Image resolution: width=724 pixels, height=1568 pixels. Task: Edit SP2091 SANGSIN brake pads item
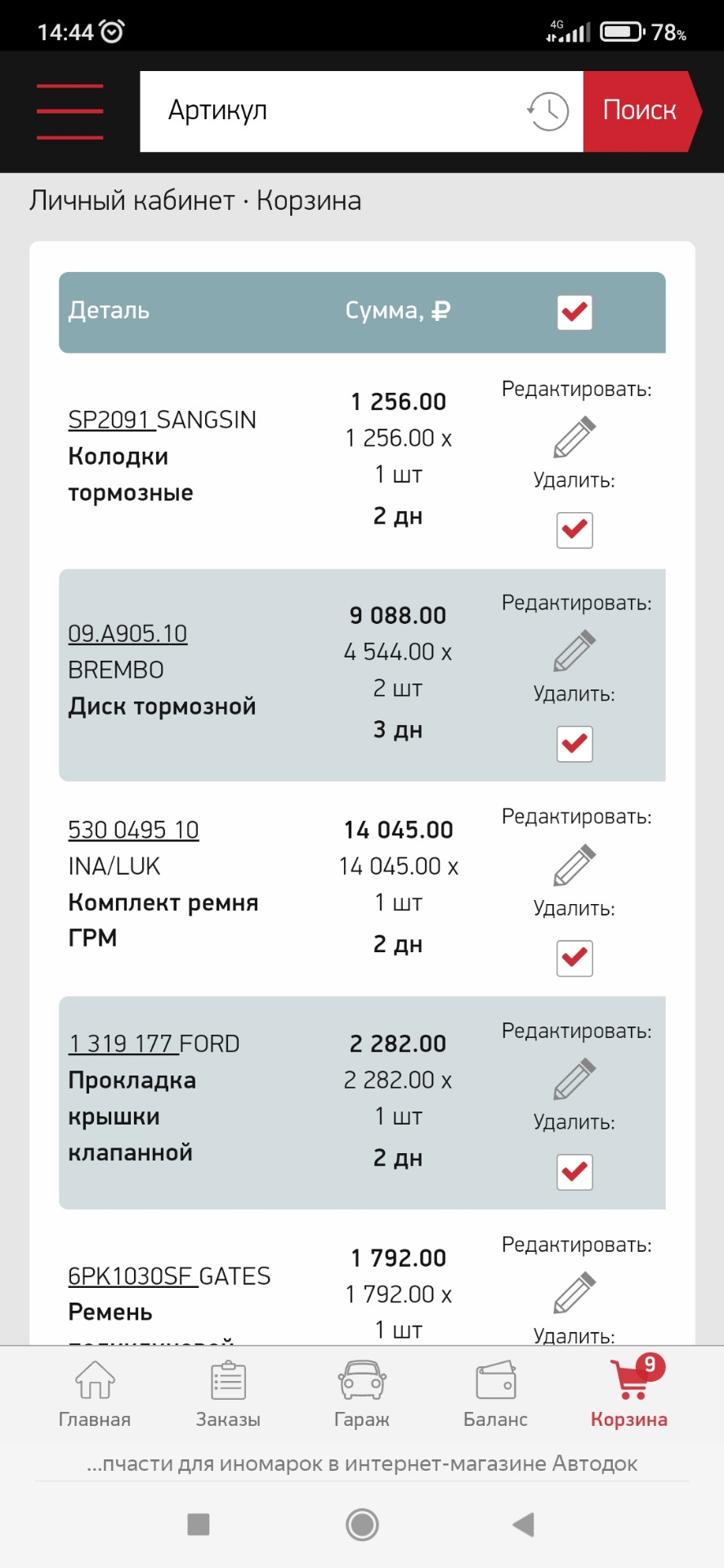coord(574,437)
